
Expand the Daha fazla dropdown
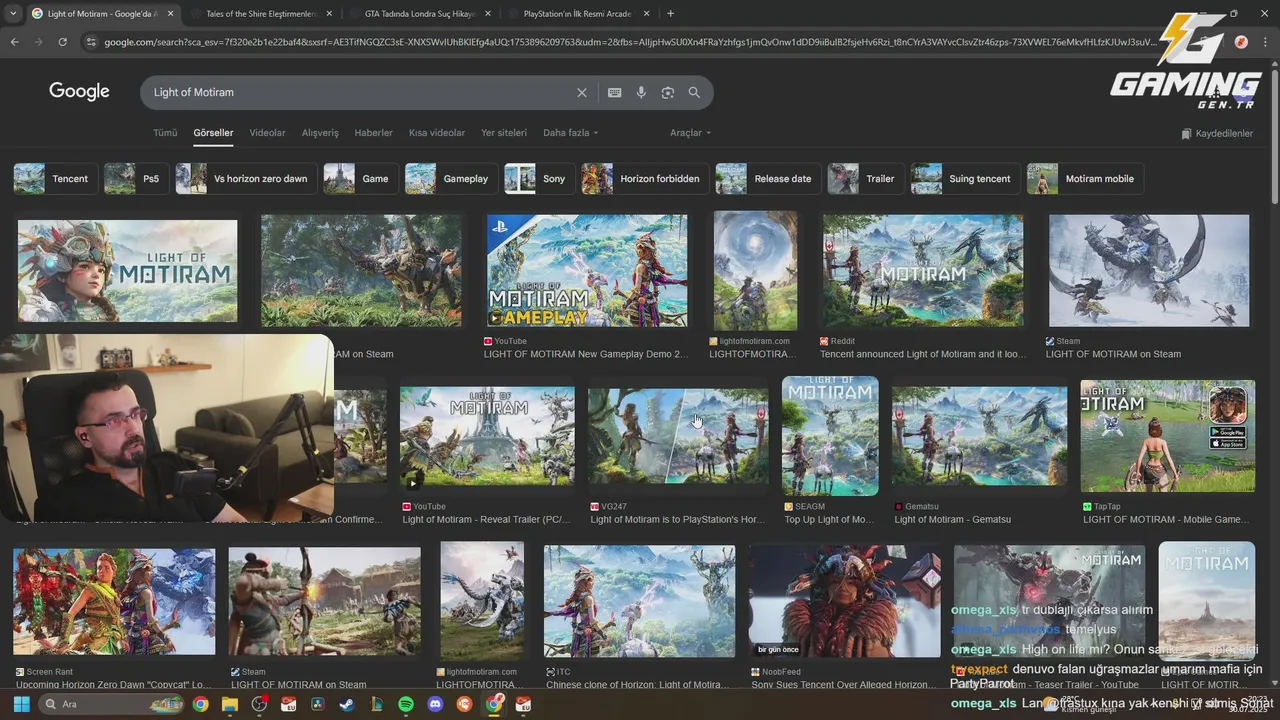click(x=570, y=133)
